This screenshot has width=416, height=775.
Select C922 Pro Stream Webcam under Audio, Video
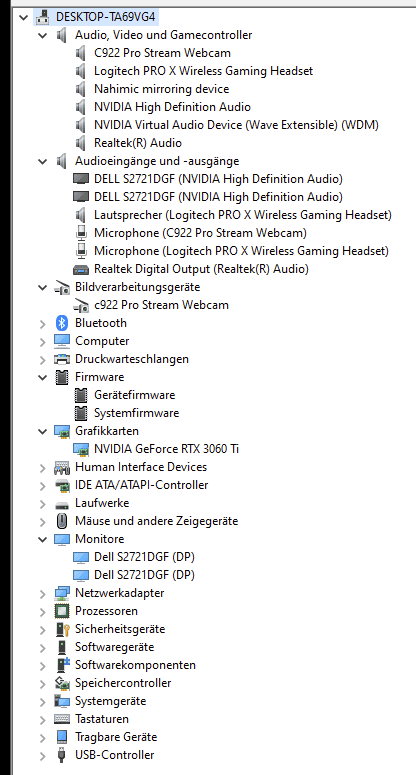tap(162, 53)
